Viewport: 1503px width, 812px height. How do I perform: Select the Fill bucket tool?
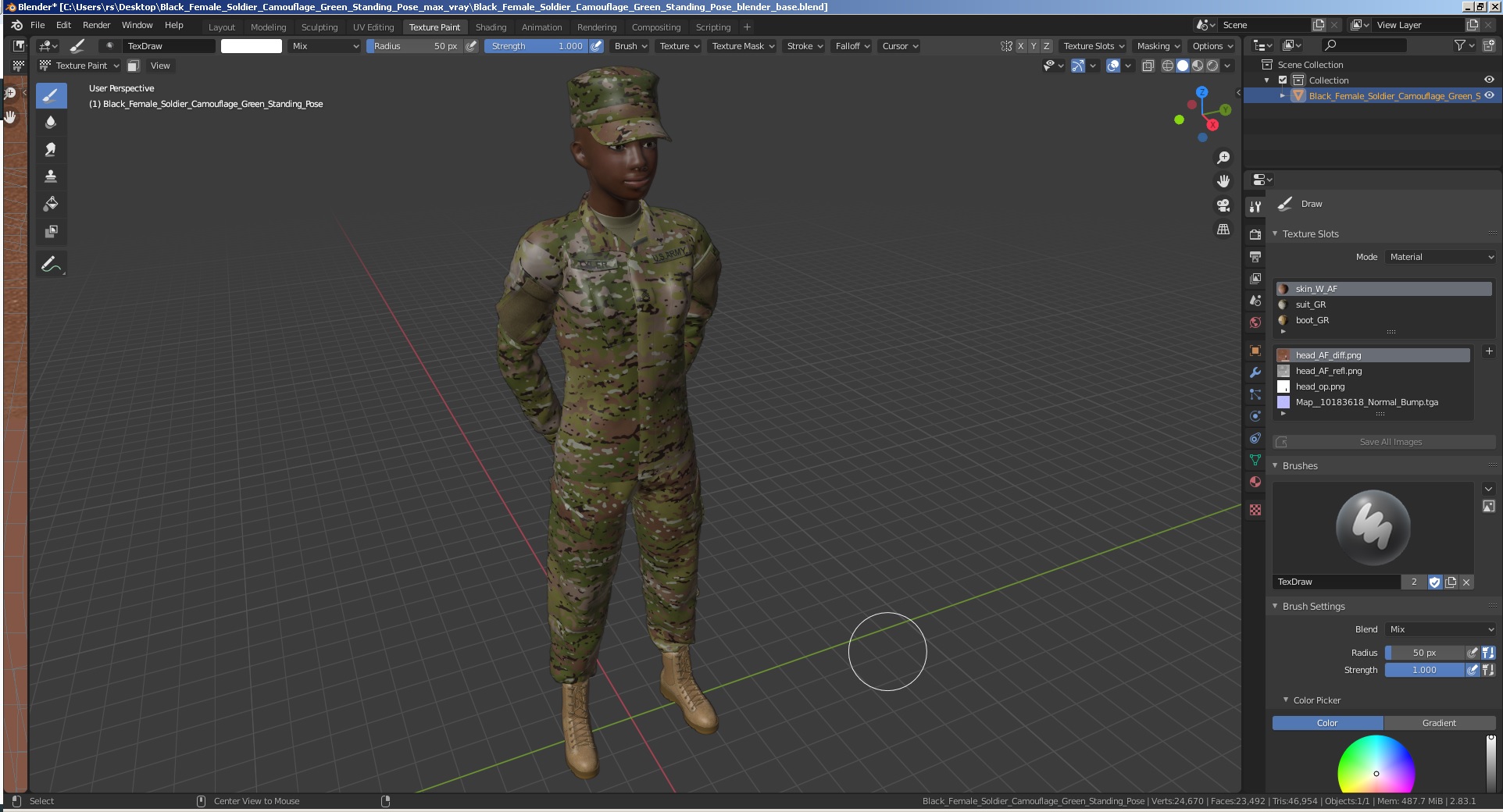point(51,204)
